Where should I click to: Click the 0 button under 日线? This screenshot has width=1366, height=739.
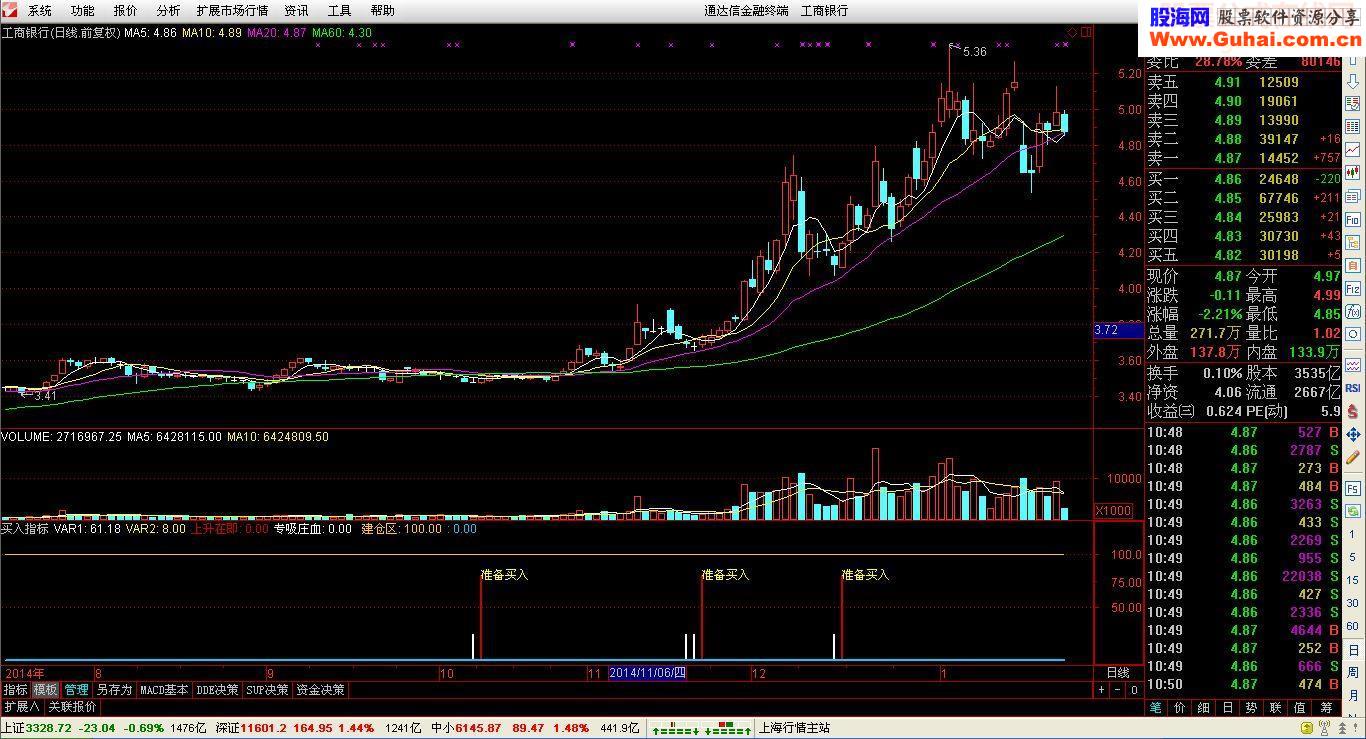1134,690
